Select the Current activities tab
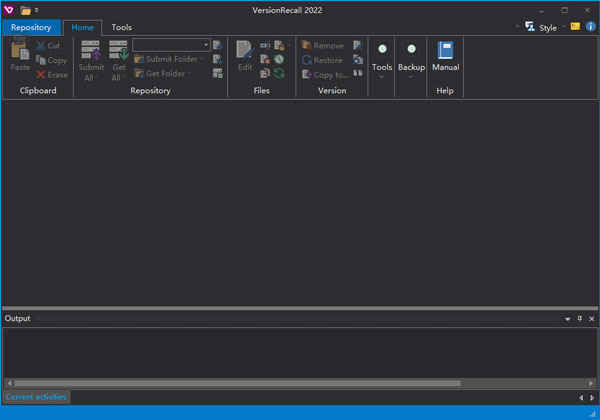The width and height of the screenshot is (600, 420). pyautogui.click(x=36, y=397)
